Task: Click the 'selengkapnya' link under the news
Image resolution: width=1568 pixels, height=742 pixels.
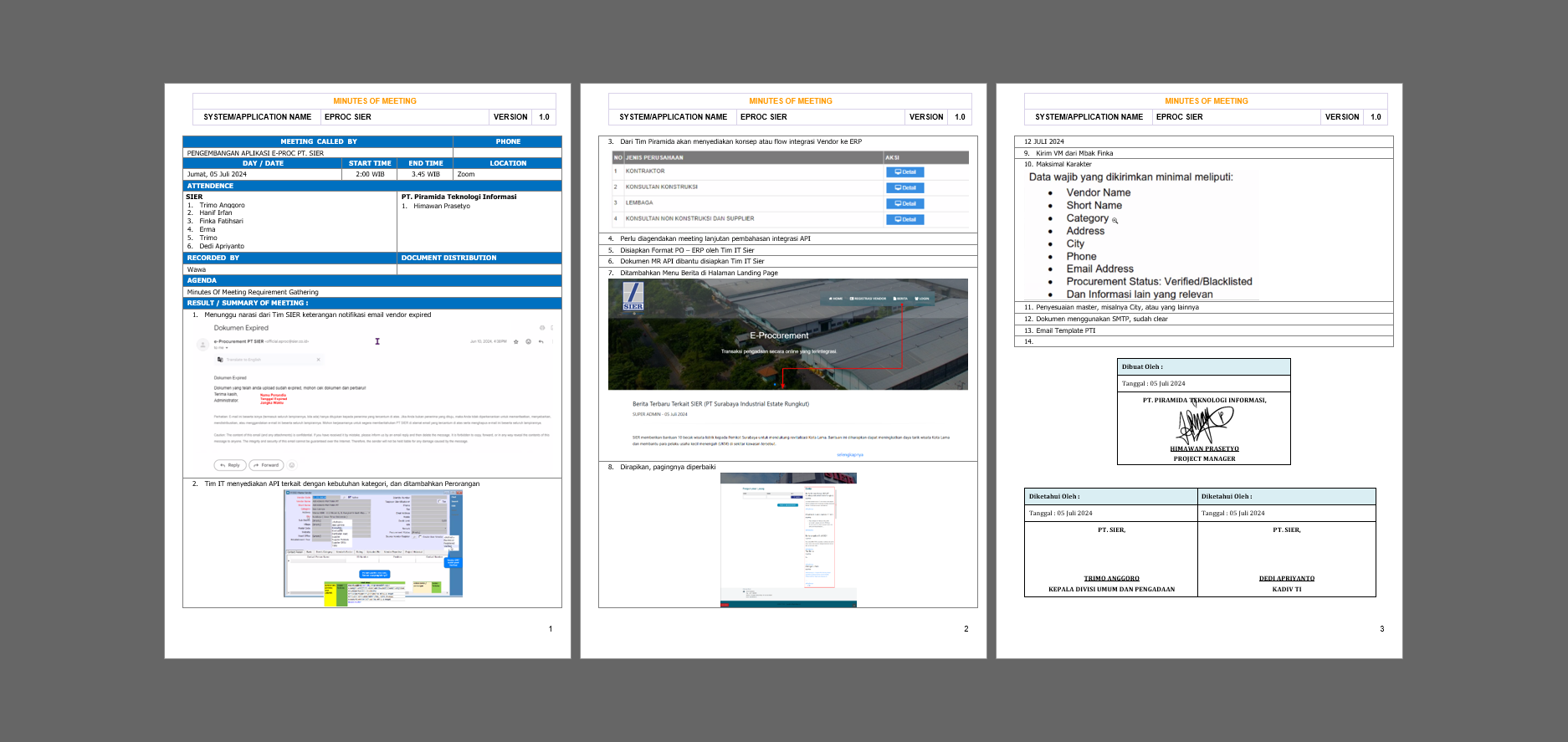Action: pos(849,455)
